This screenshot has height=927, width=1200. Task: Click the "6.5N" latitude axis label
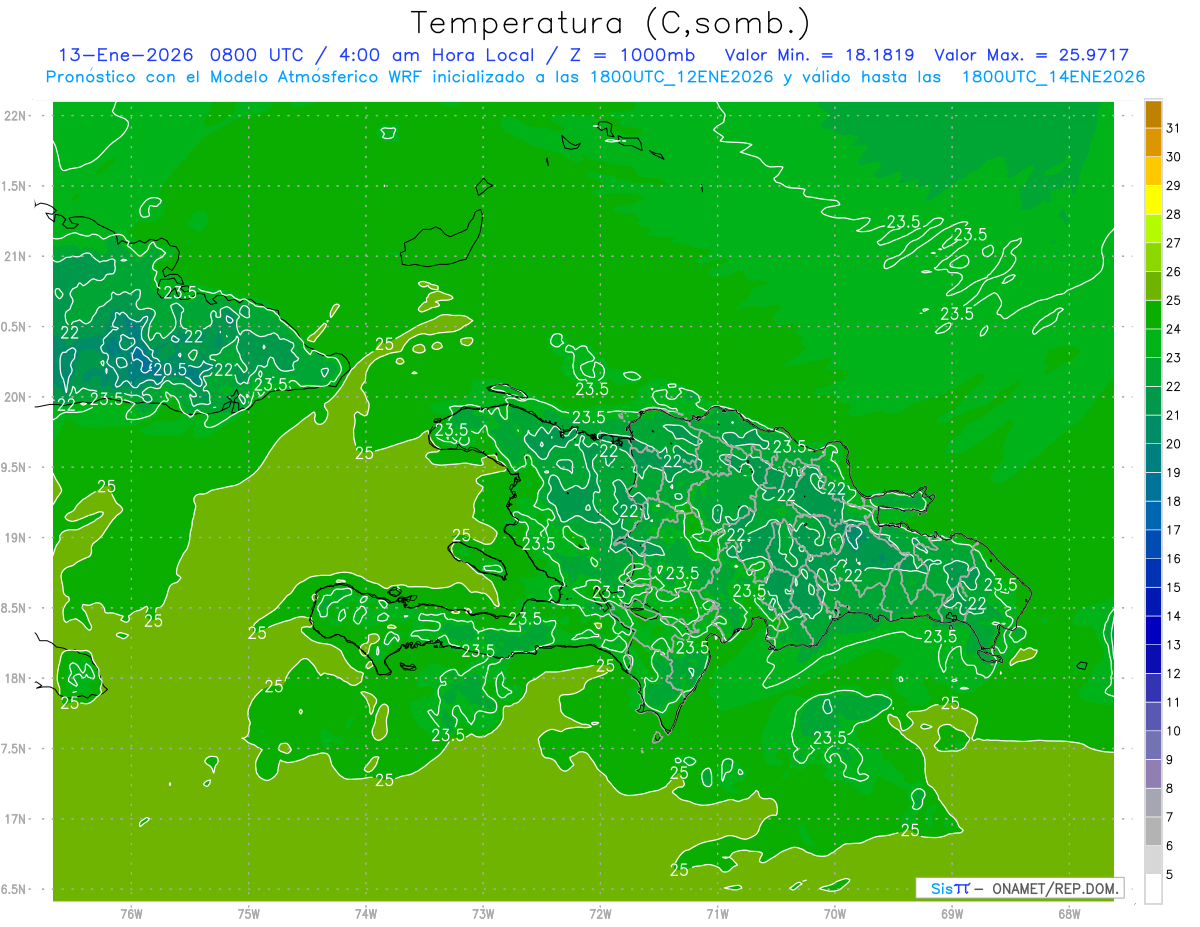coord(15,890)
